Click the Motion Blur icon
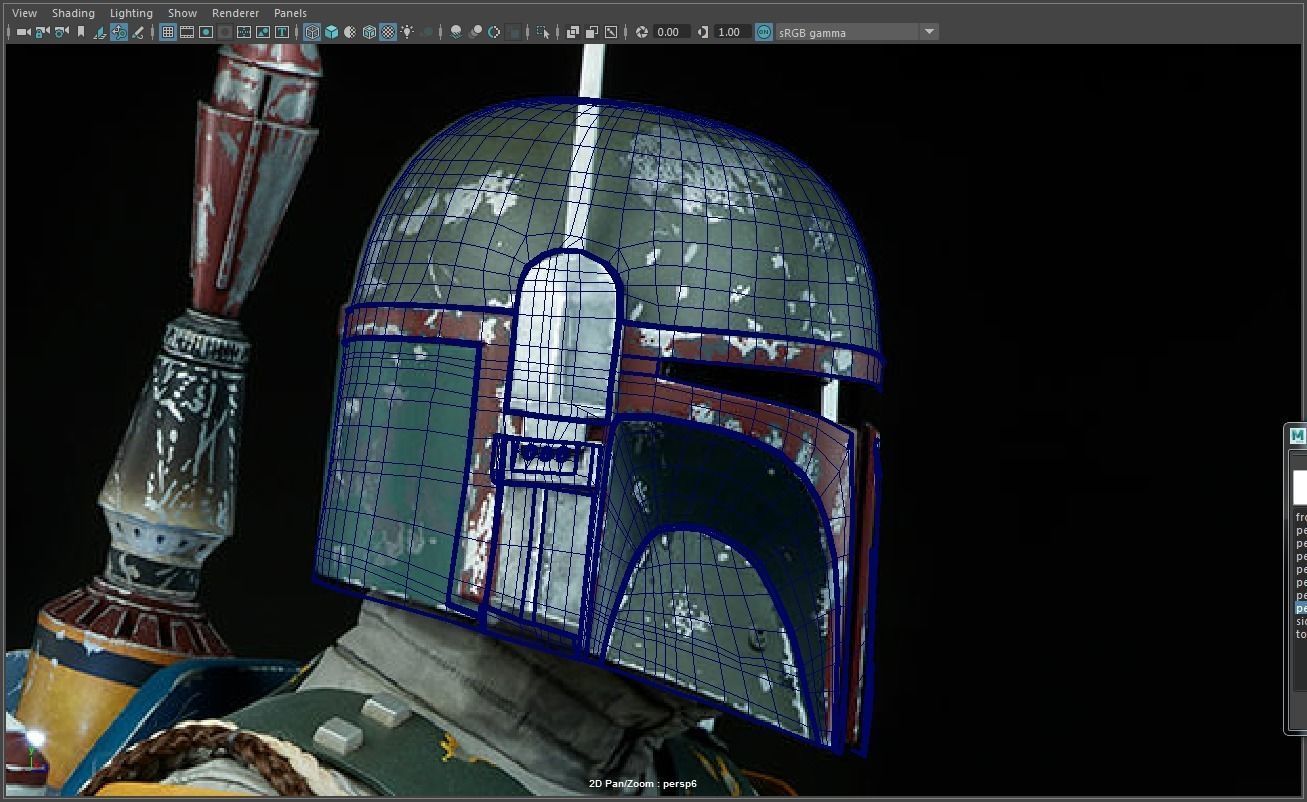1307x802 pixels. tap(475, 32)
